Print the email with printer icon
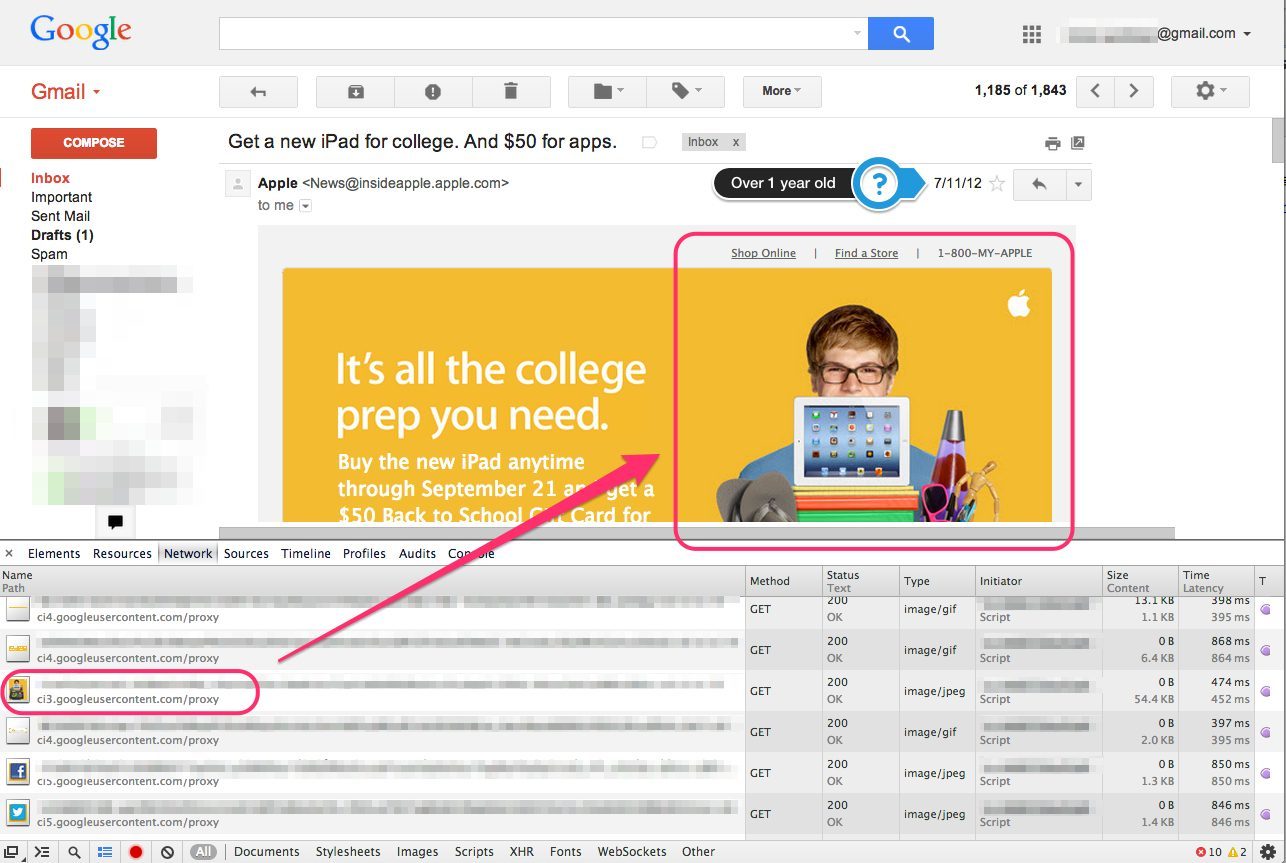The width and height of the screenshot is (1286, 863). (1052, 143)
